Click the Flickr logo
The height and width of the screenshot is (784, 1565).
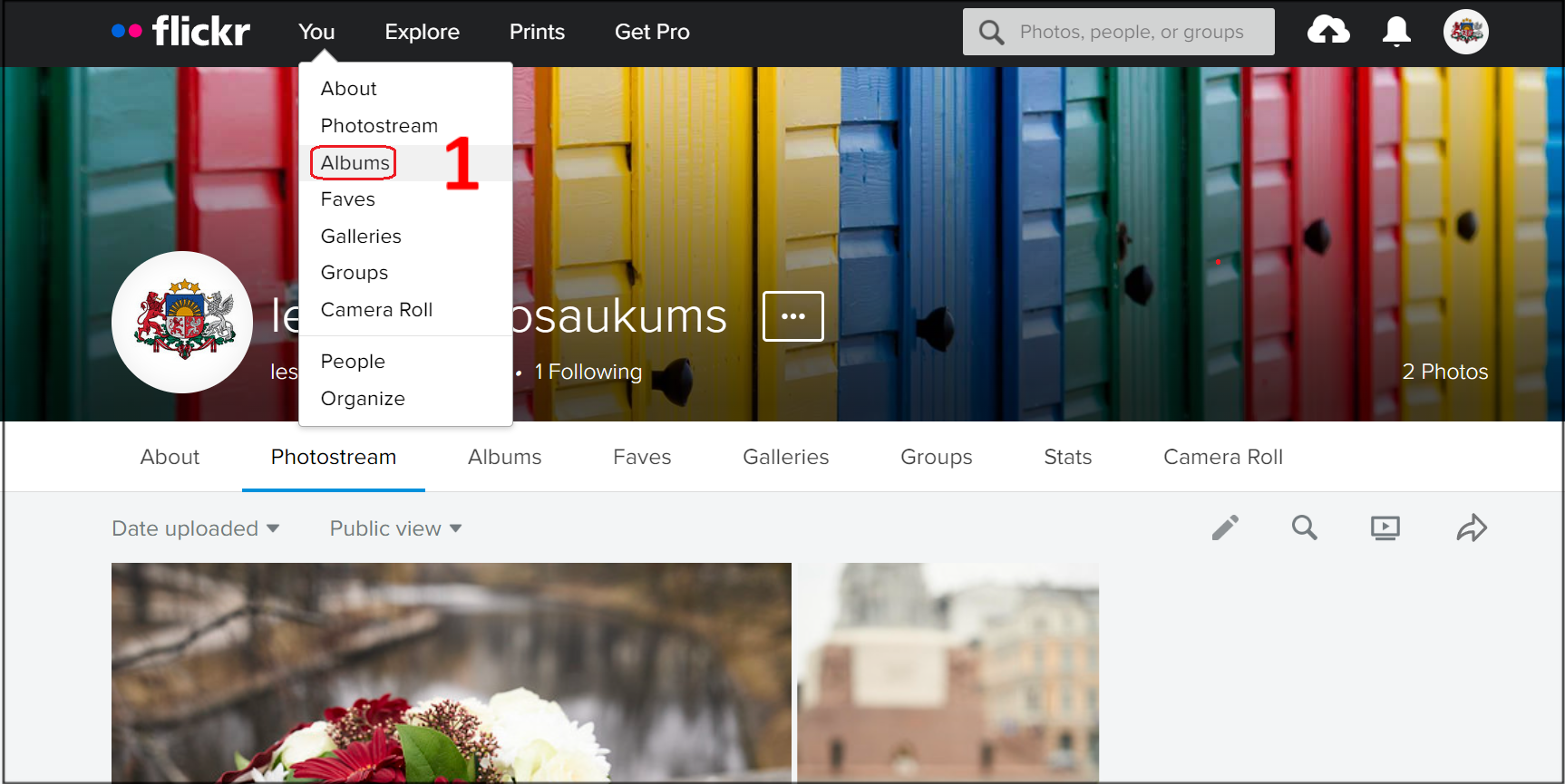pyautogui.click(x=180, y=32)
